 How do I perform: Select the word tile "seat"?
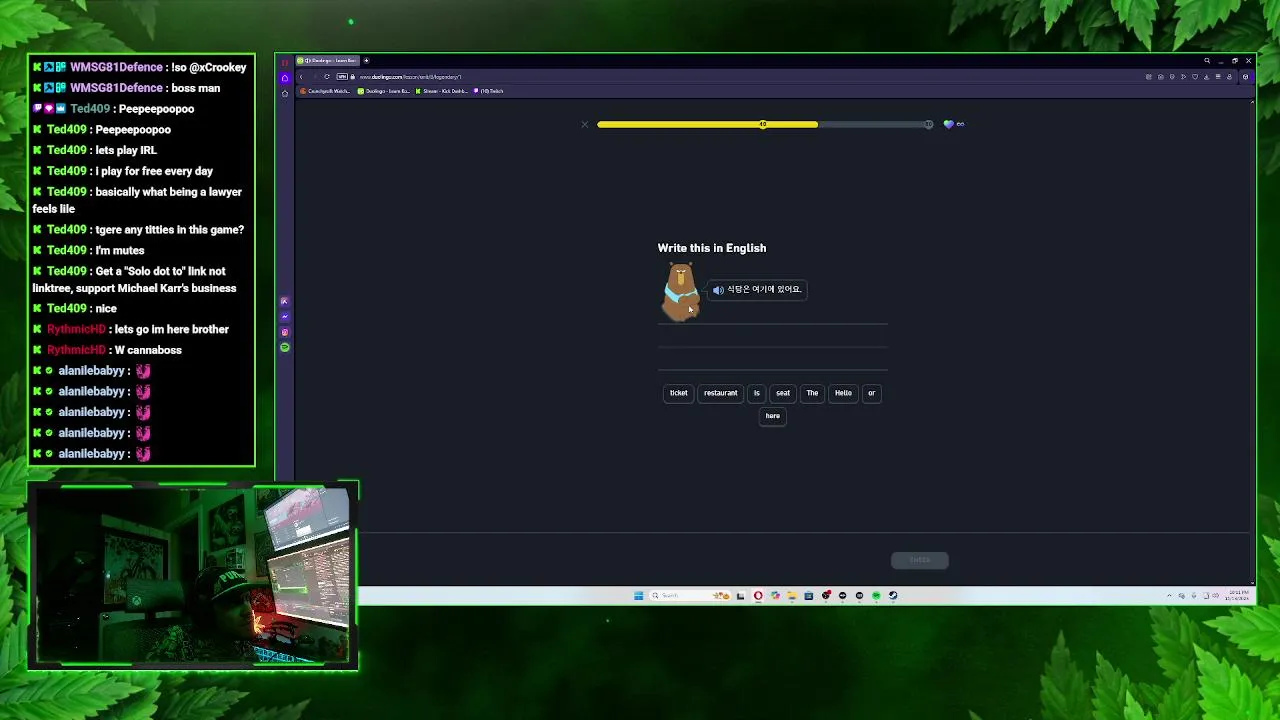tap(783, 393)
